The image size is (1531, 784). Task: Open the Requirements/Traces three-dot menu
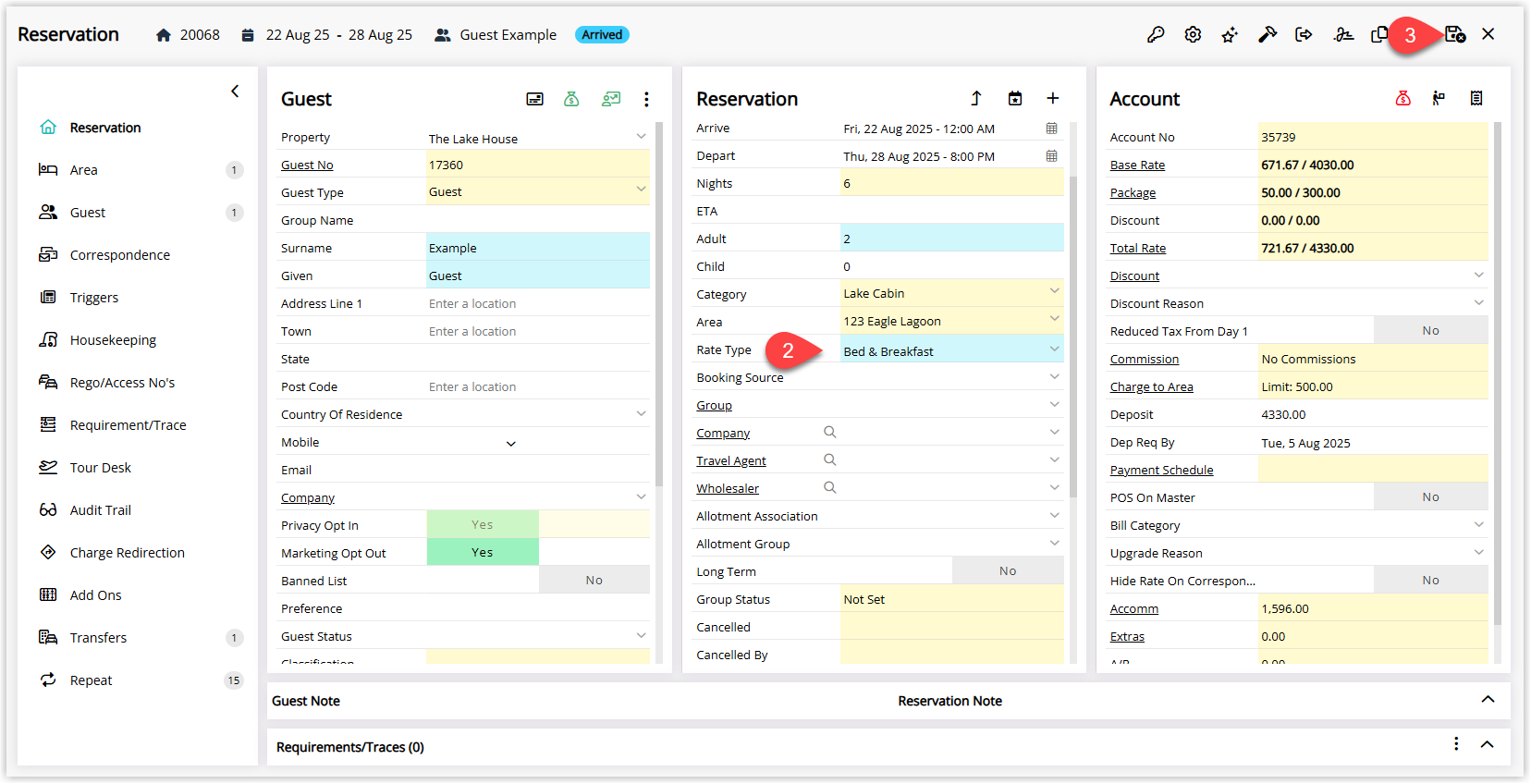click(x=1456, y=744)
